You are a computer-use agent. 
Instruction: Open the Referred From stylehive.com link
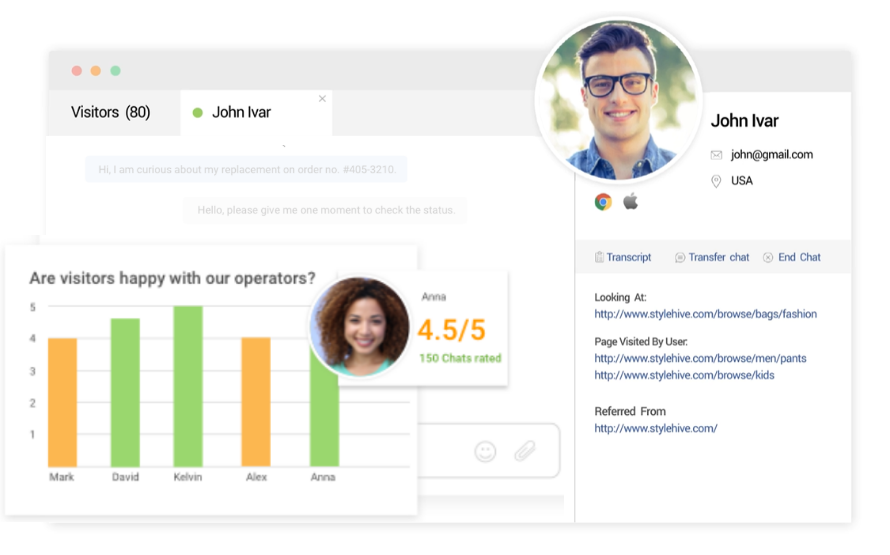pyautogui.click(x=656, y=428)
